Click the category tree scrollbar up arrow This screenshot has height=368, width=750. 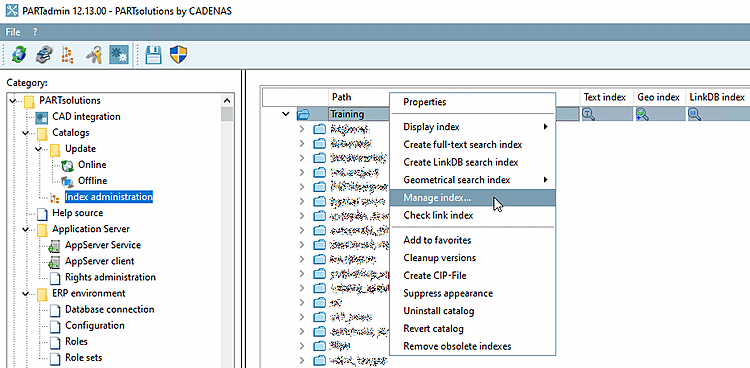coord(227,100)
